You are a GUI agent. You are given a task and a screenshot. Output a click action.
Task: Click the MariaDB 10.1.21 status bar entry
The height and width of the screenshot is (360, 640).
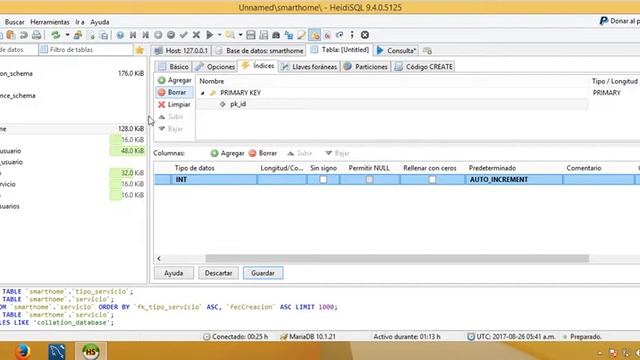tap(308, 337)
